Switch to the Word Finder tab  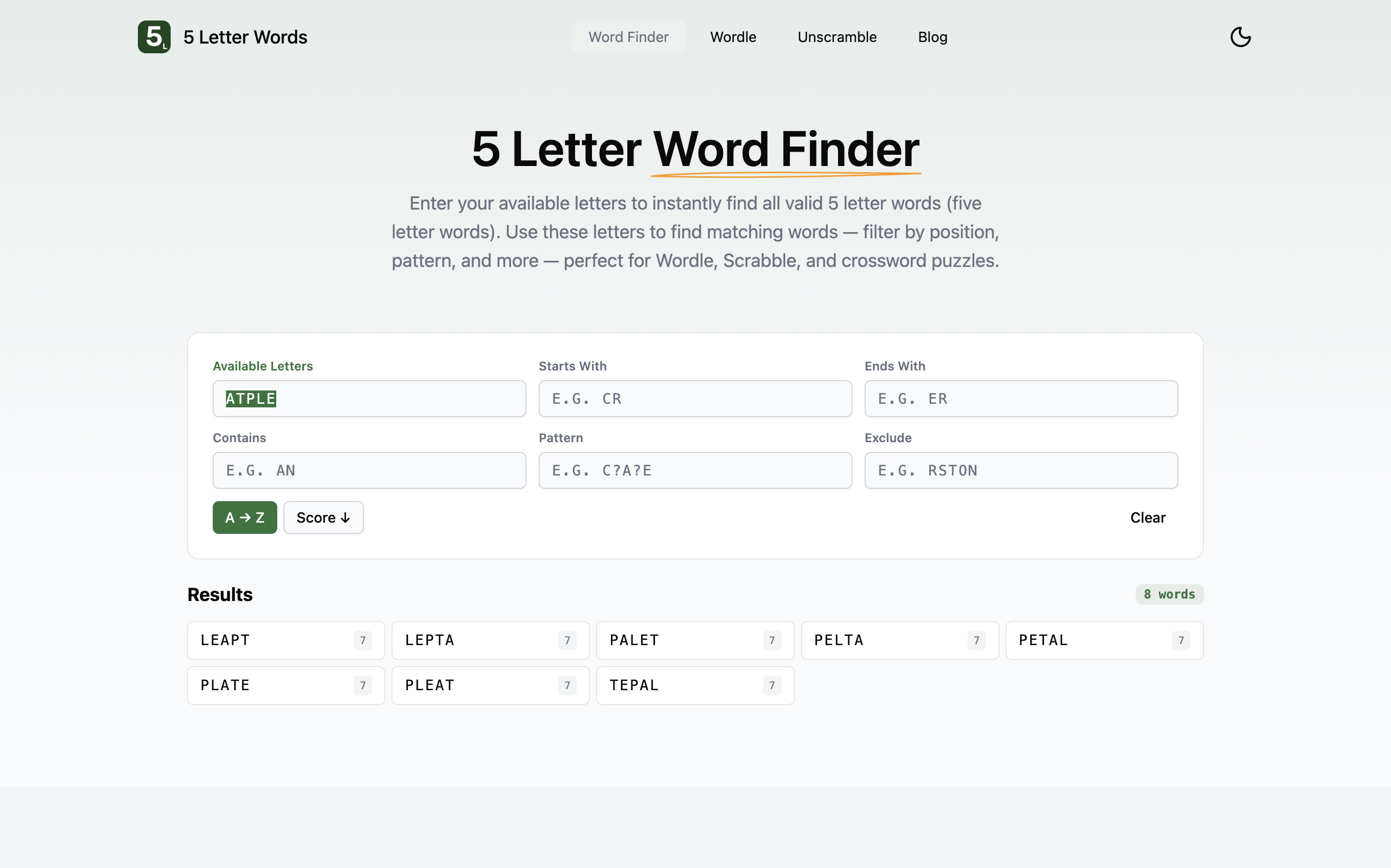628,37
